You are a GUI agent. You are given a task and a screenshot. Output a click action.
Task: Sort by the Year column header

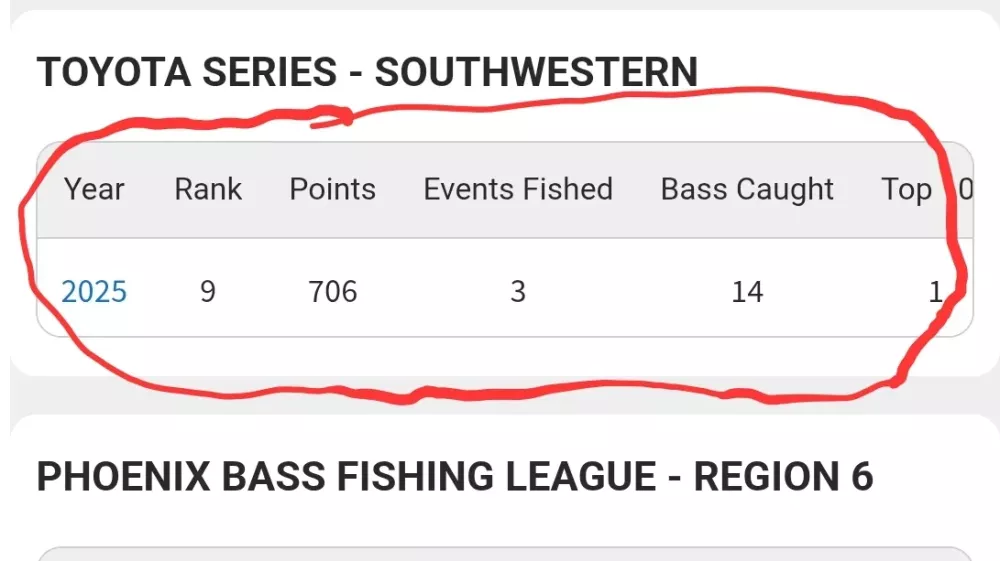[x=94, y=189]
